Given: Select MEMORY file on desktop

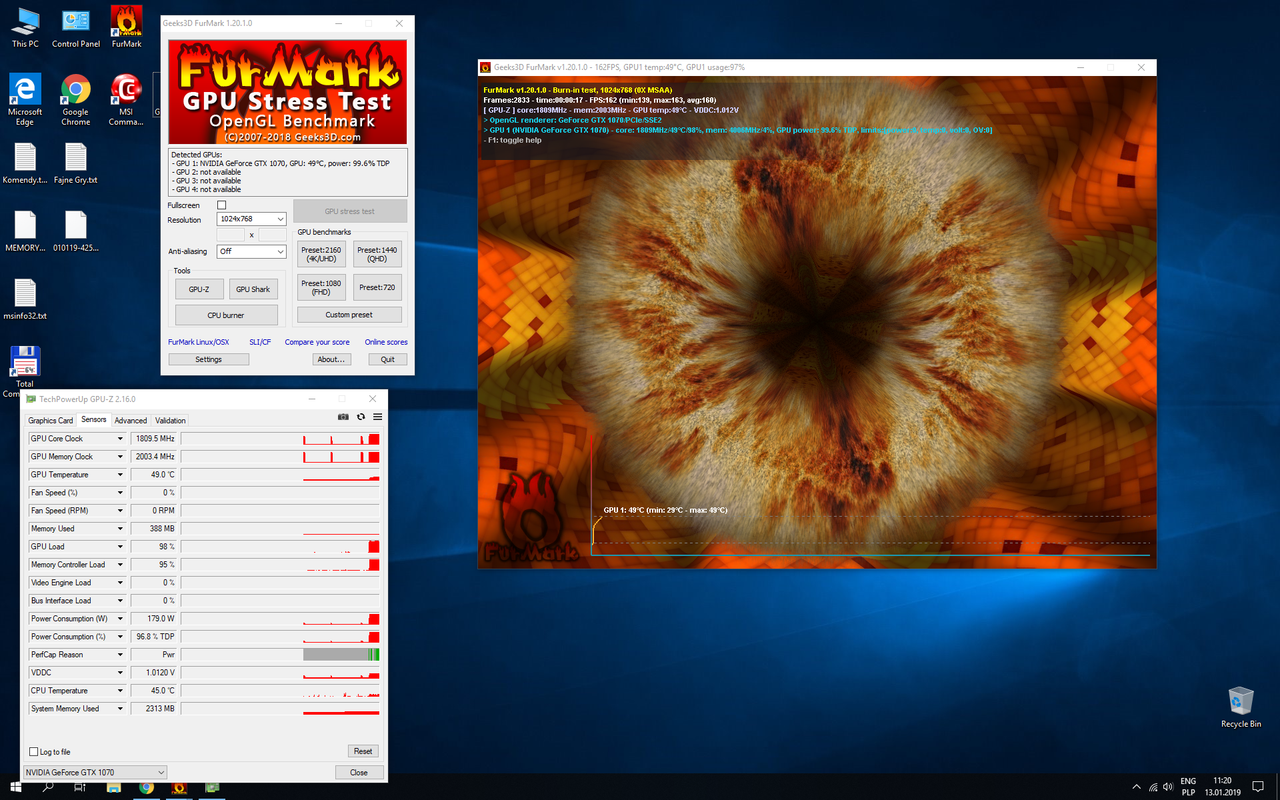Looking at the screenshot, I should (25, 231).
